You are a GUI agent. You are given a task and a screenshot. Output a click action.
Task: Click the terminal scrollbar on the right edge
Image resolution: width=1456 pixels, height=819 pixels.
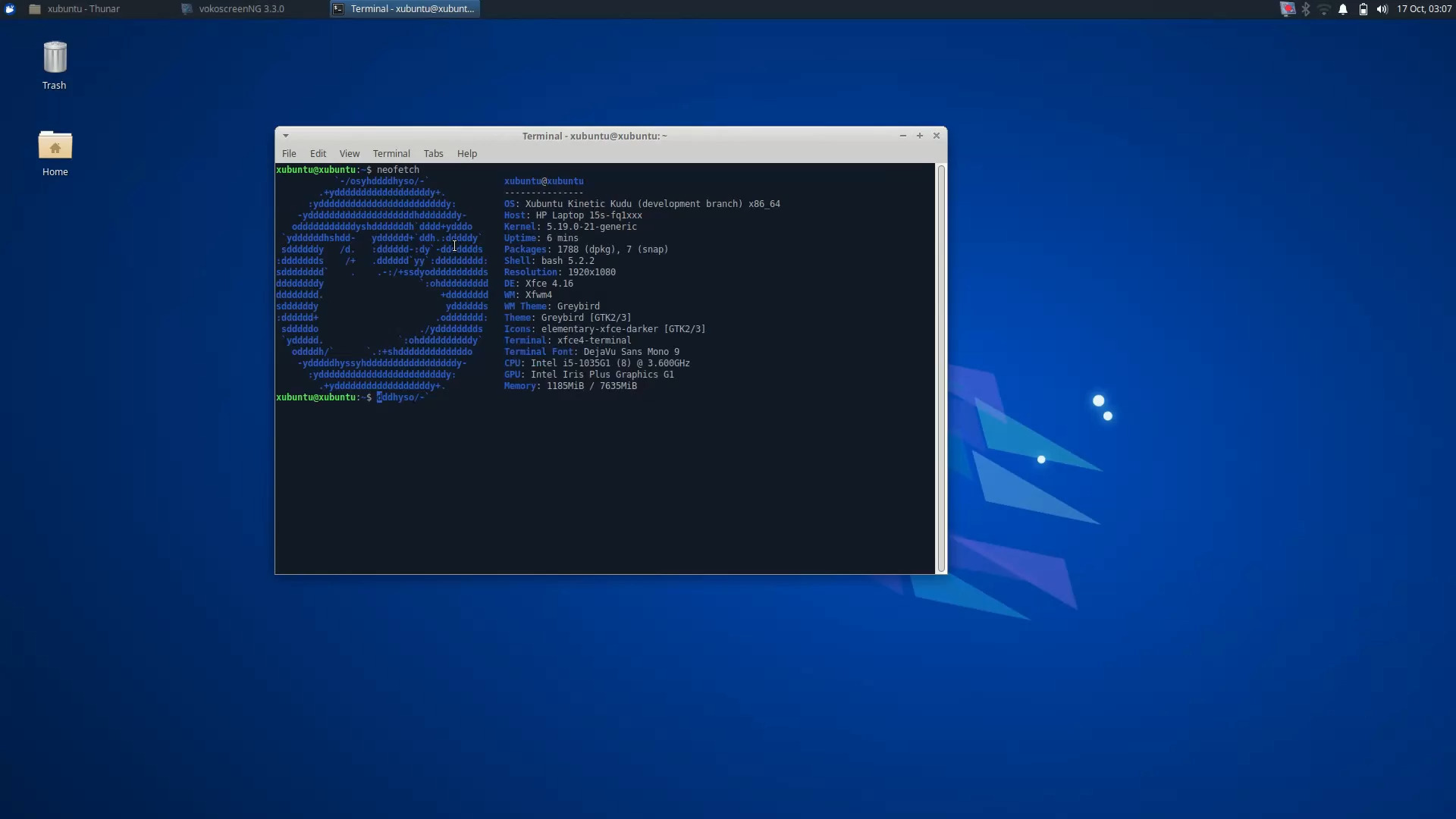(x=940, y=364)
